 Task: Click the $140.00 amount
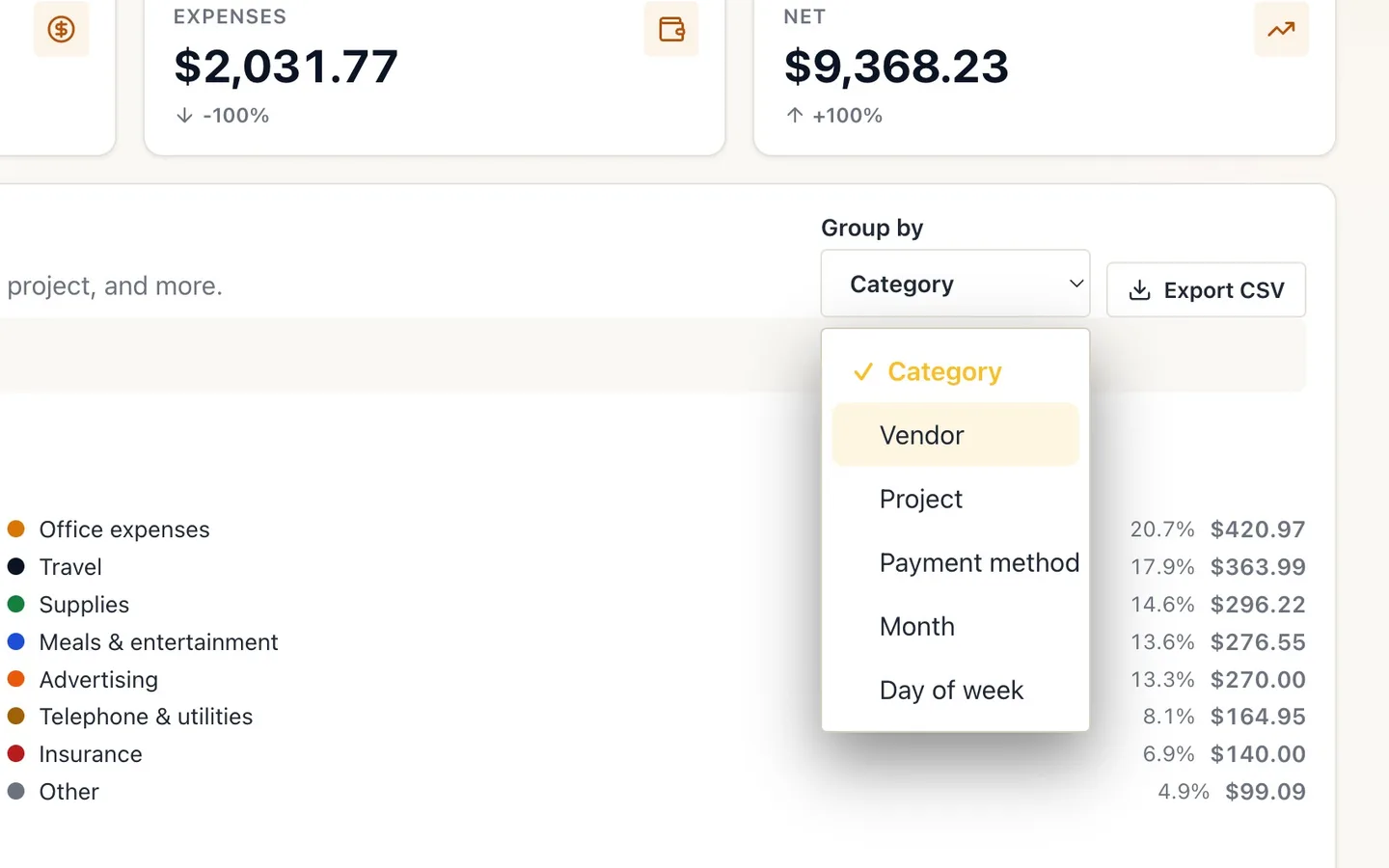click(x=1258, y=754)
